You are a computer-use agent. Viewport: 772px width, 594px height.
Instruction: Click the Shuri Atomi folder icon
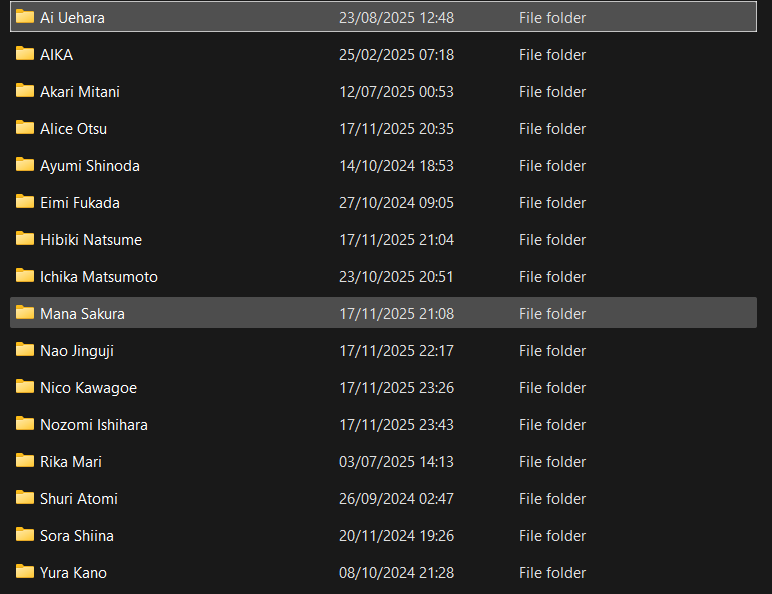(x=25, y=497)
